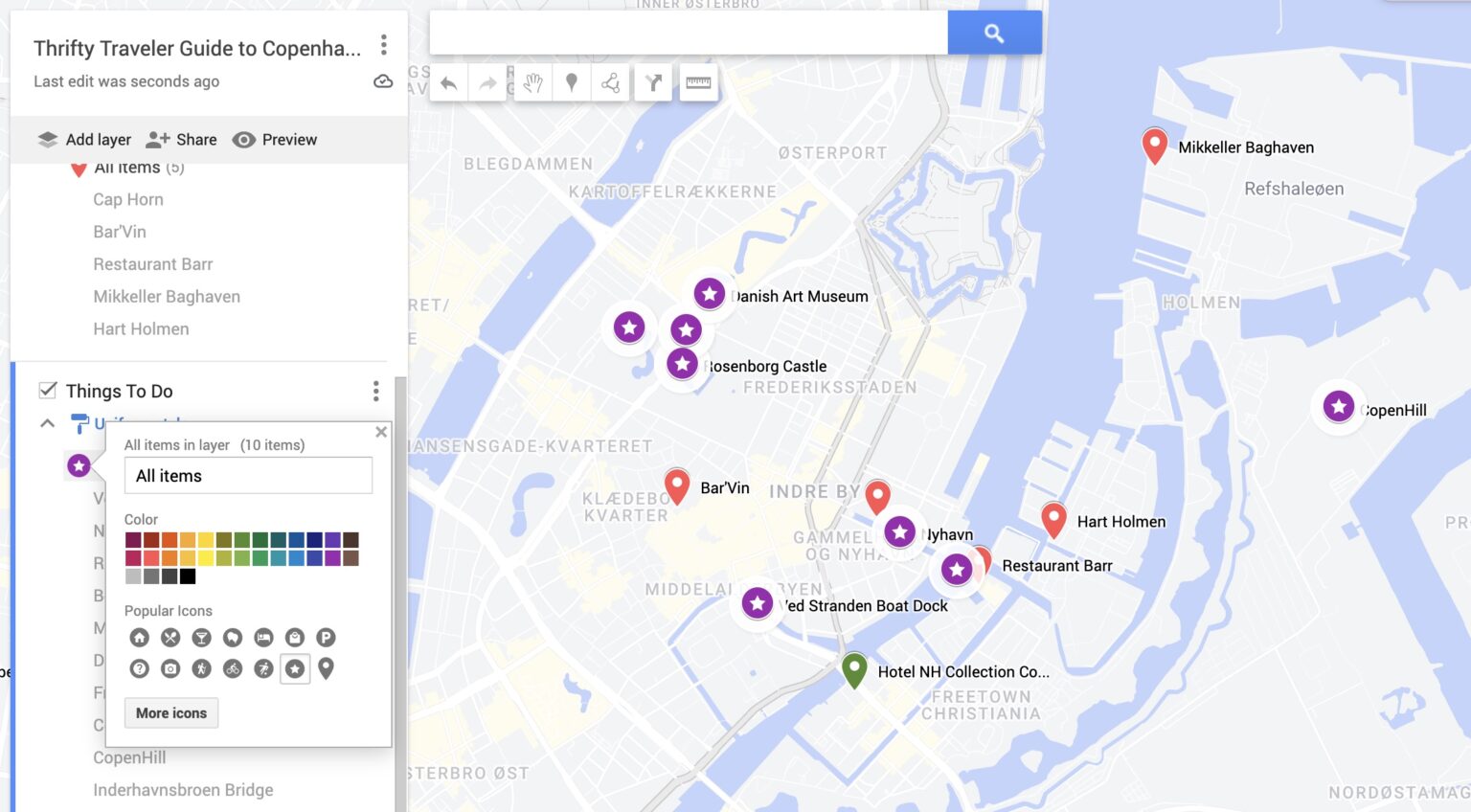Pick the dark purple color swatch

(332, 540)
